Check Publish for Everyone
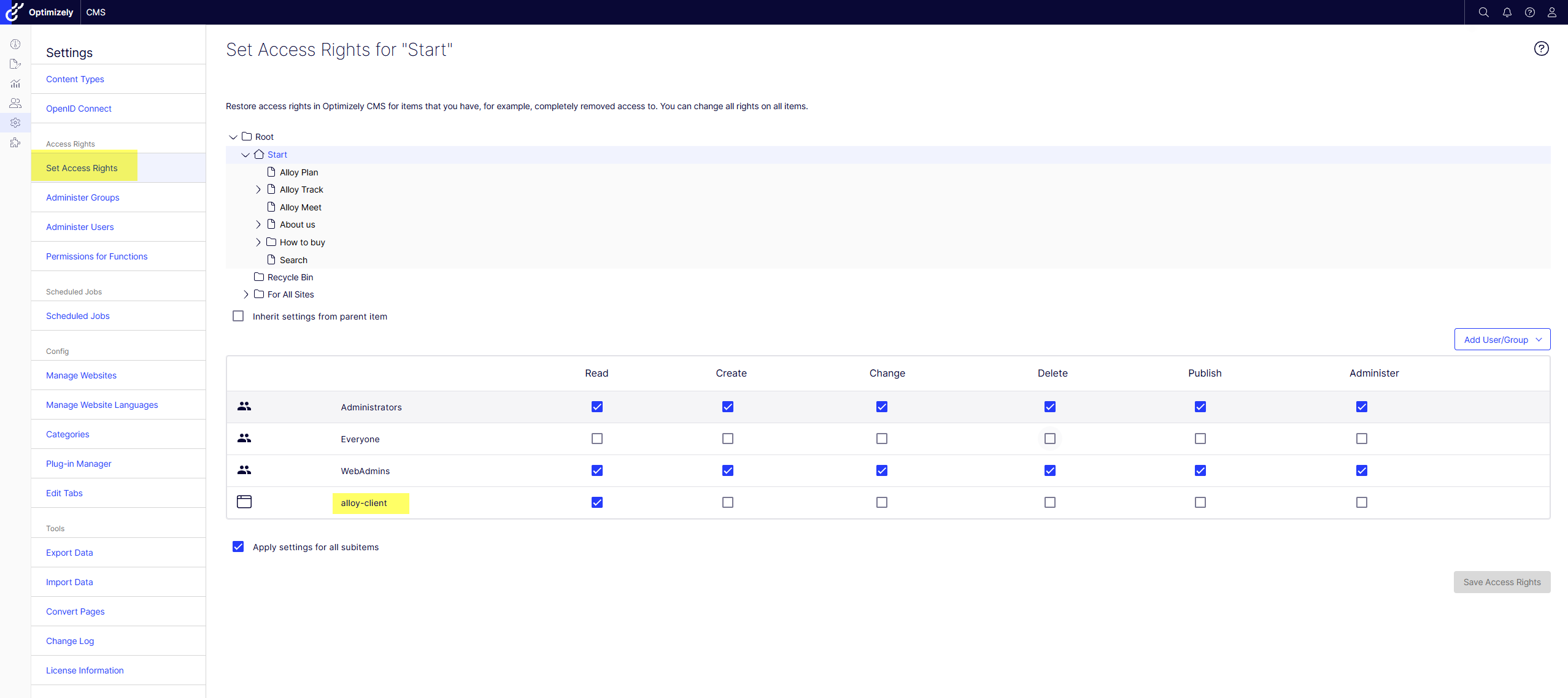 1200,439
